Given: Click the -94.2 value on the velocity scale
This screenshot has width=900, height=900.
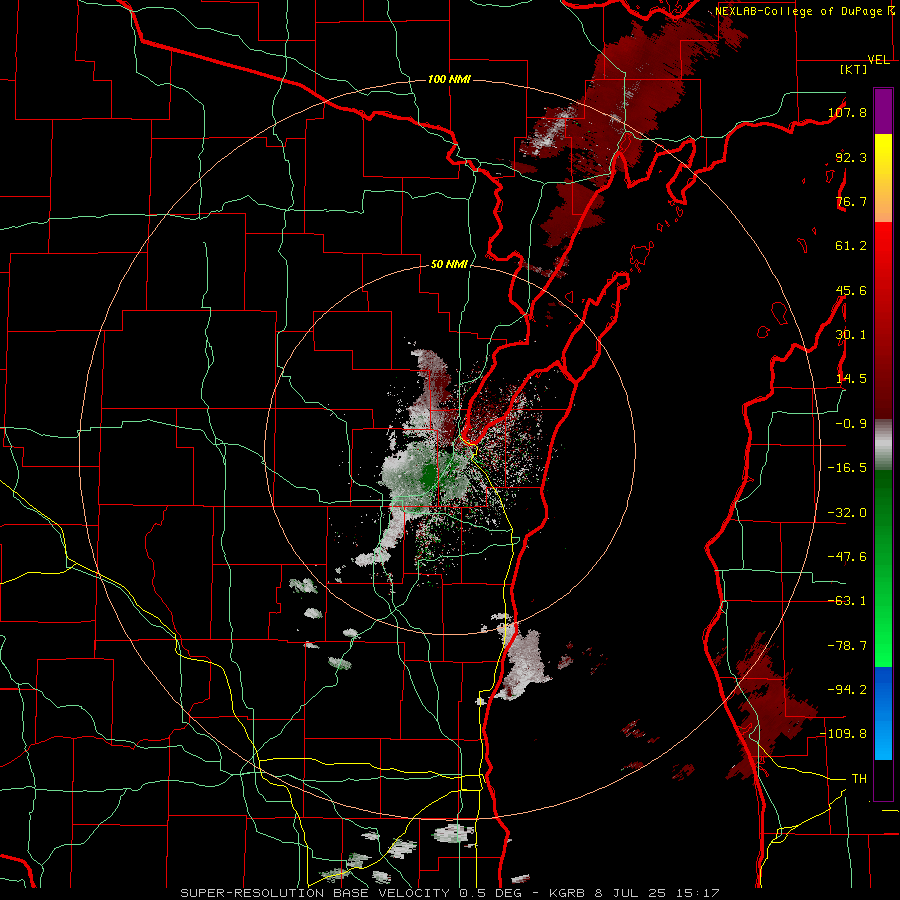Looking at the screenshot, I should click(x=847, y=690).
